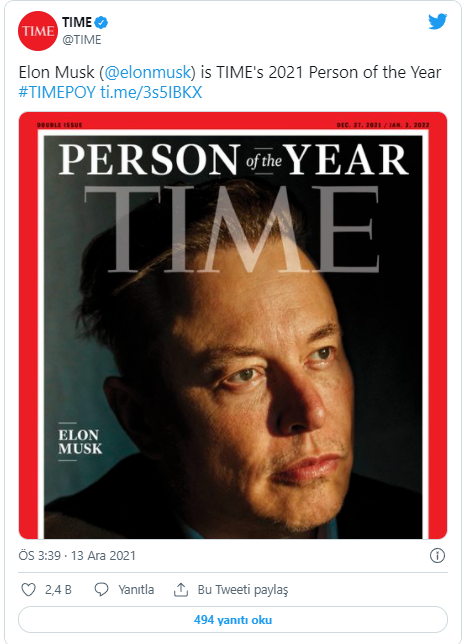The height and width of the screenshot is (644, 467).
Task: Click the ÖS 3:39 · 13 Ara 2021 timestamp
Action: pyautogui.click(x=77, y=556)
